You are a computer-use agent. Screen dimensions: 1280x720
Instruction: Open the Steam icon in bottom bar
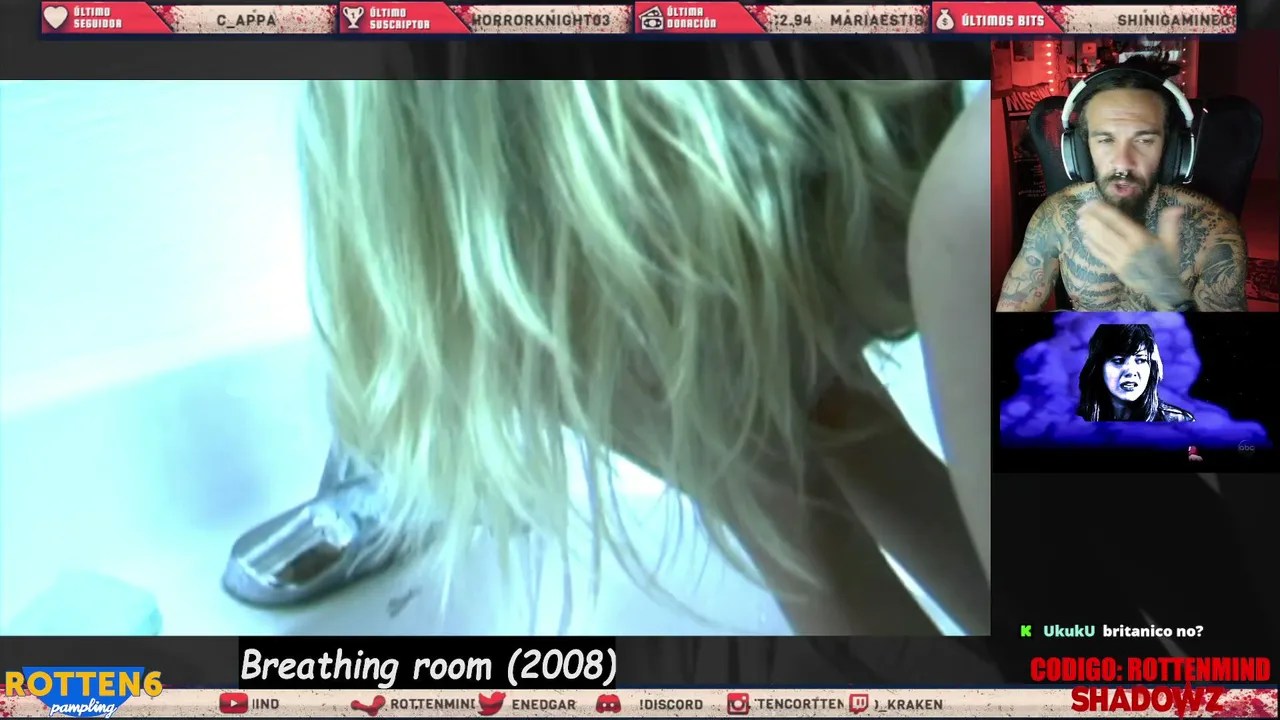(368, 704)
